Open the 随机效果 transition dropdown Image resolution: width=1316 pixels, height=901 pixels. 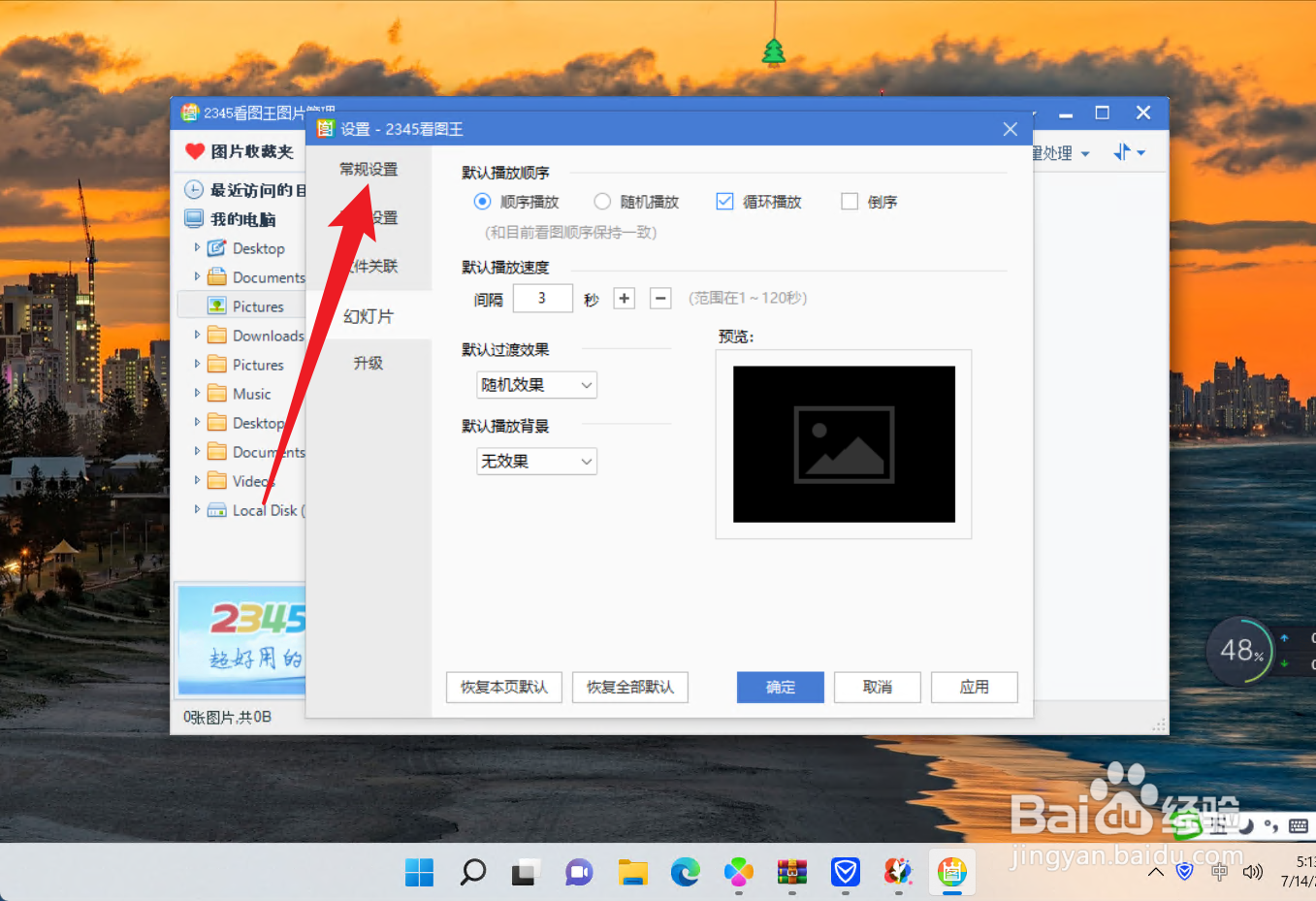point(536,385)
